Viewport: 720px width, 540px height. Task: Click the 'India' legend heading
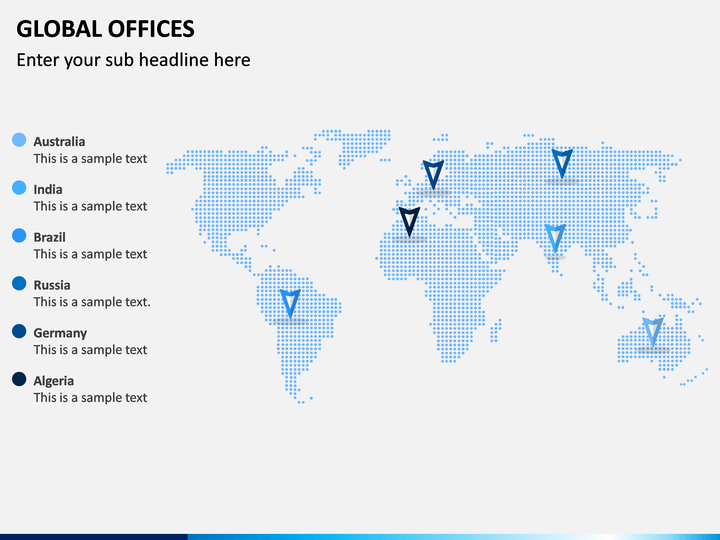(x=48, y=189)
